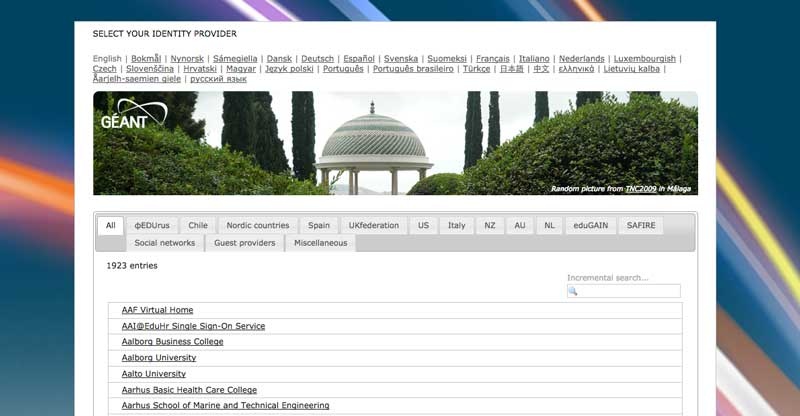Switch to the UKfederation tab
Viewport: 800px width, 416px height.
point(374,226)
